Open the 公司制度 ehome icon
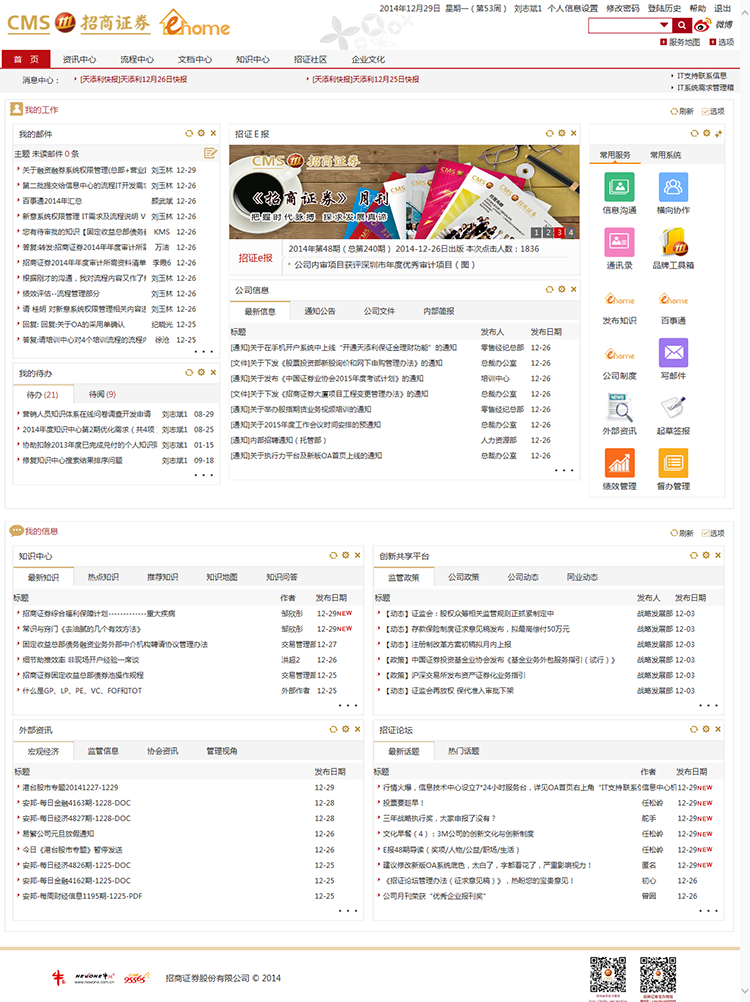 pyautogui.click(x=619, y=353)
